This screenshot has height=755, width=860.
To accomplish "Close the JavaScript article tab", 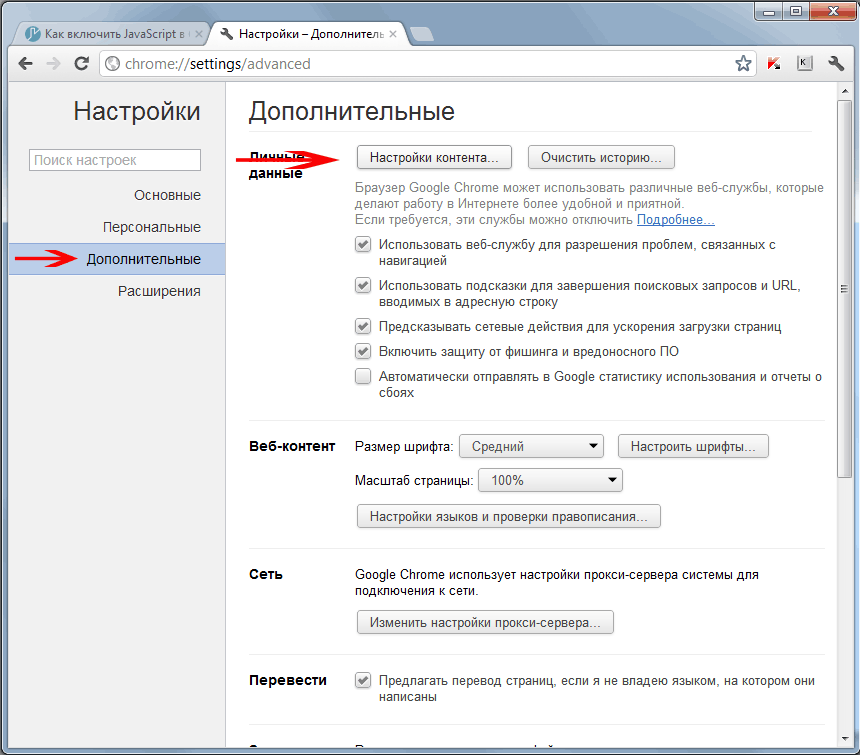I will pos(199,34).
